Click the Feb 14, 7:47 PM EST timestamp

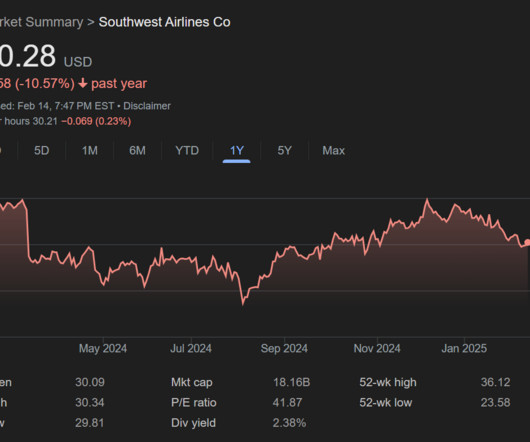pyautogui.click(x=66, y=106)
